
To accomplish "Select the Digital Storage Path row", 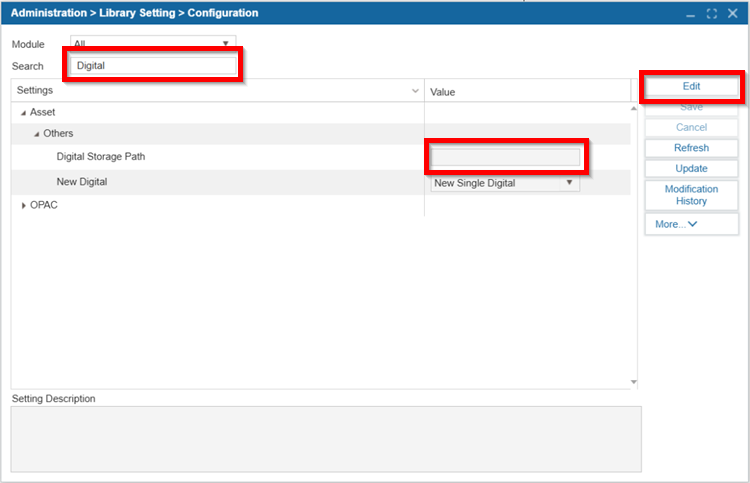I will click(320, 157).
